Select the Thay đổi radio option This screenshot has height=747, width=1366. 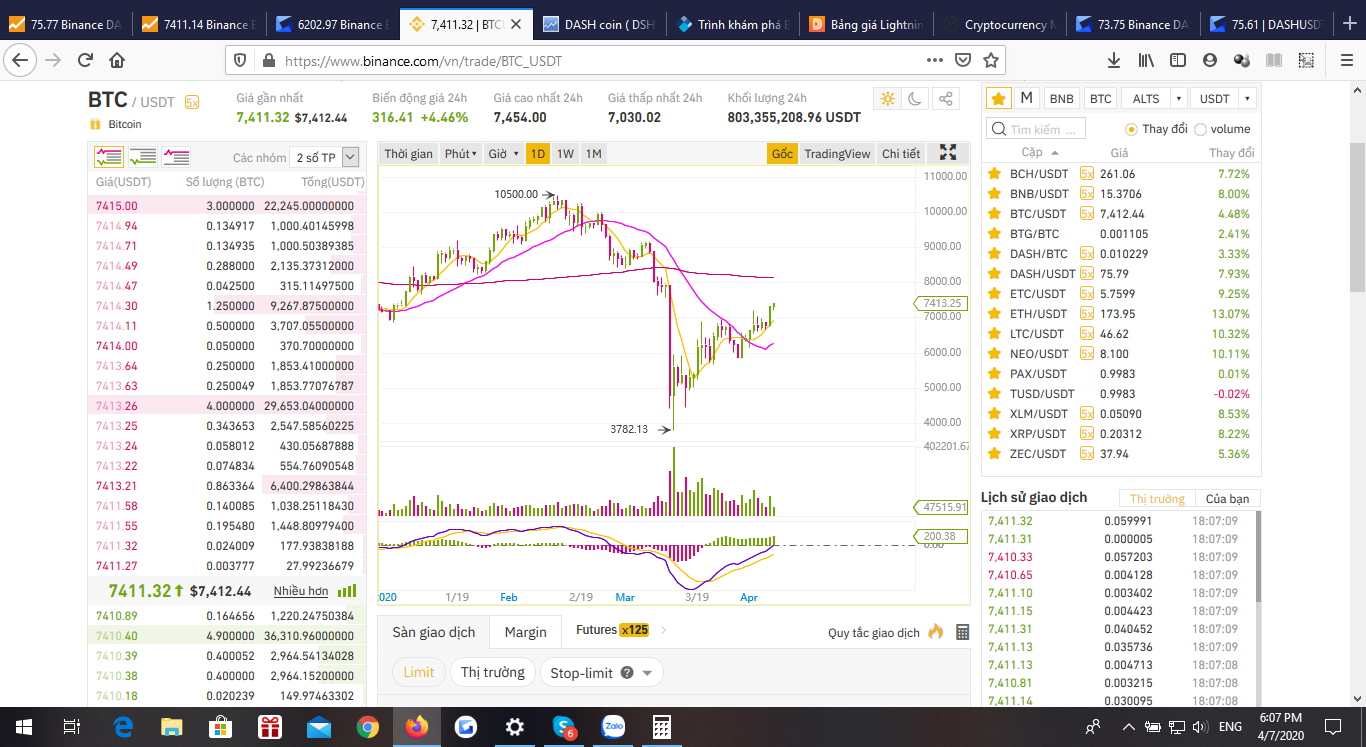pos(1131,129)
